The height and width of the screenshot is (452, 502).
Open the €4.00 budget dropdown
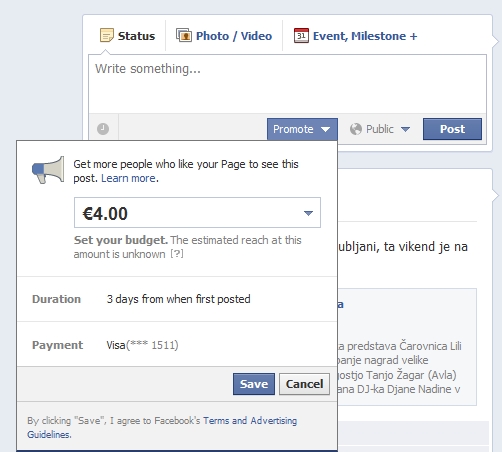[197, 213]
